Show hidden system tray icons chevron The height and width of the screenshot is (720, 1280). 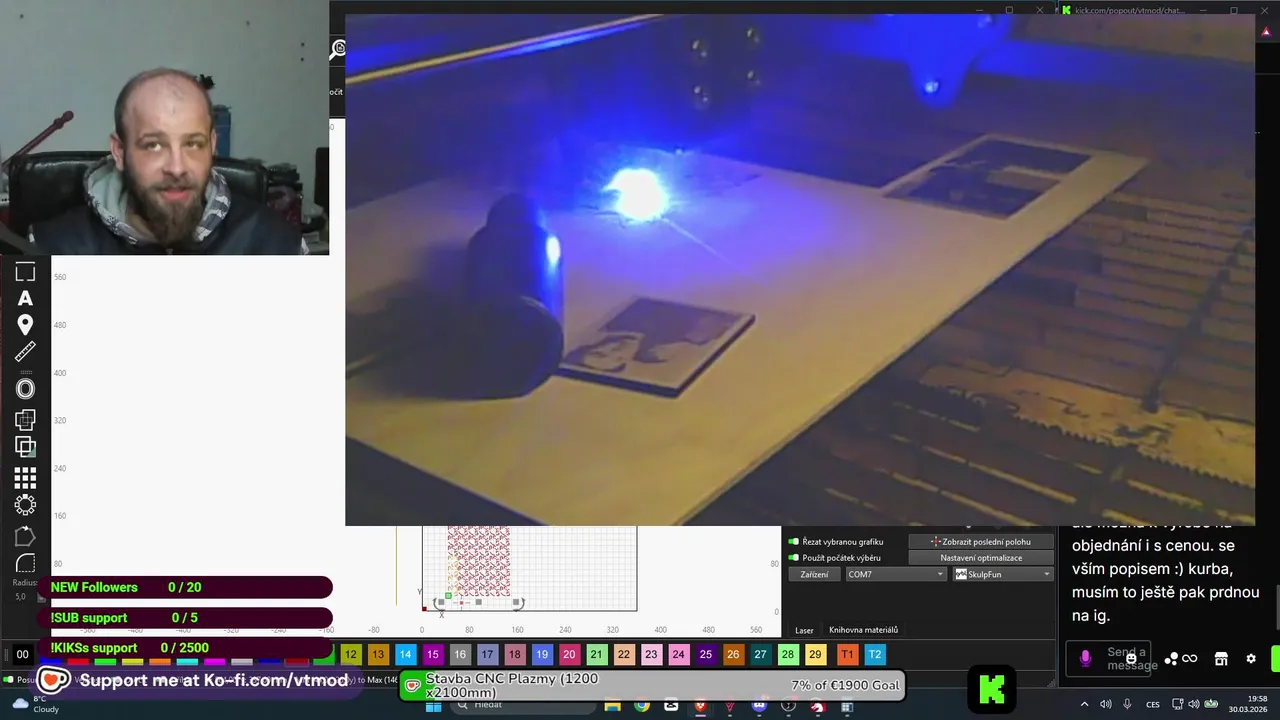[x=1085, y=704]
